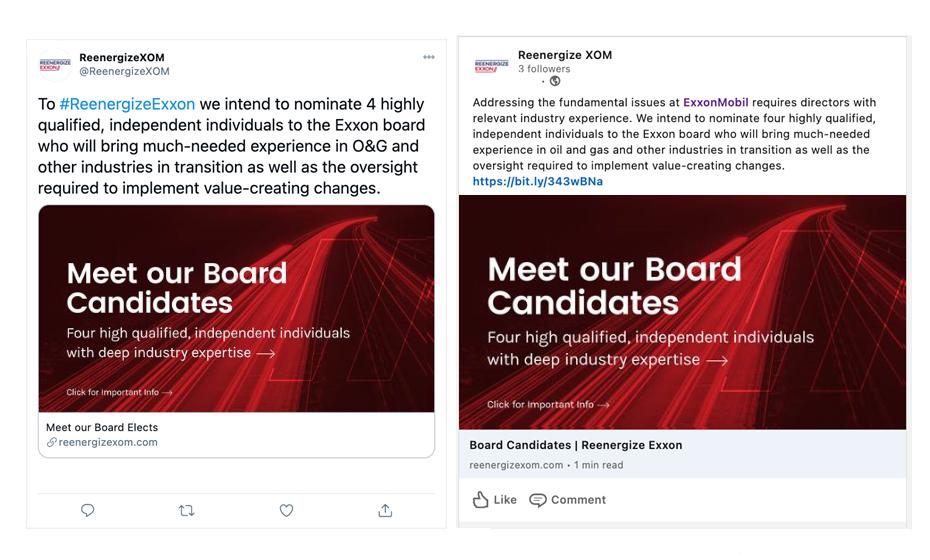Image resolution: width=930 pixels, height=560 pixels.
Task: Open the #ReenergizeExxon hashtag link
Action: (x=127, y=104)
